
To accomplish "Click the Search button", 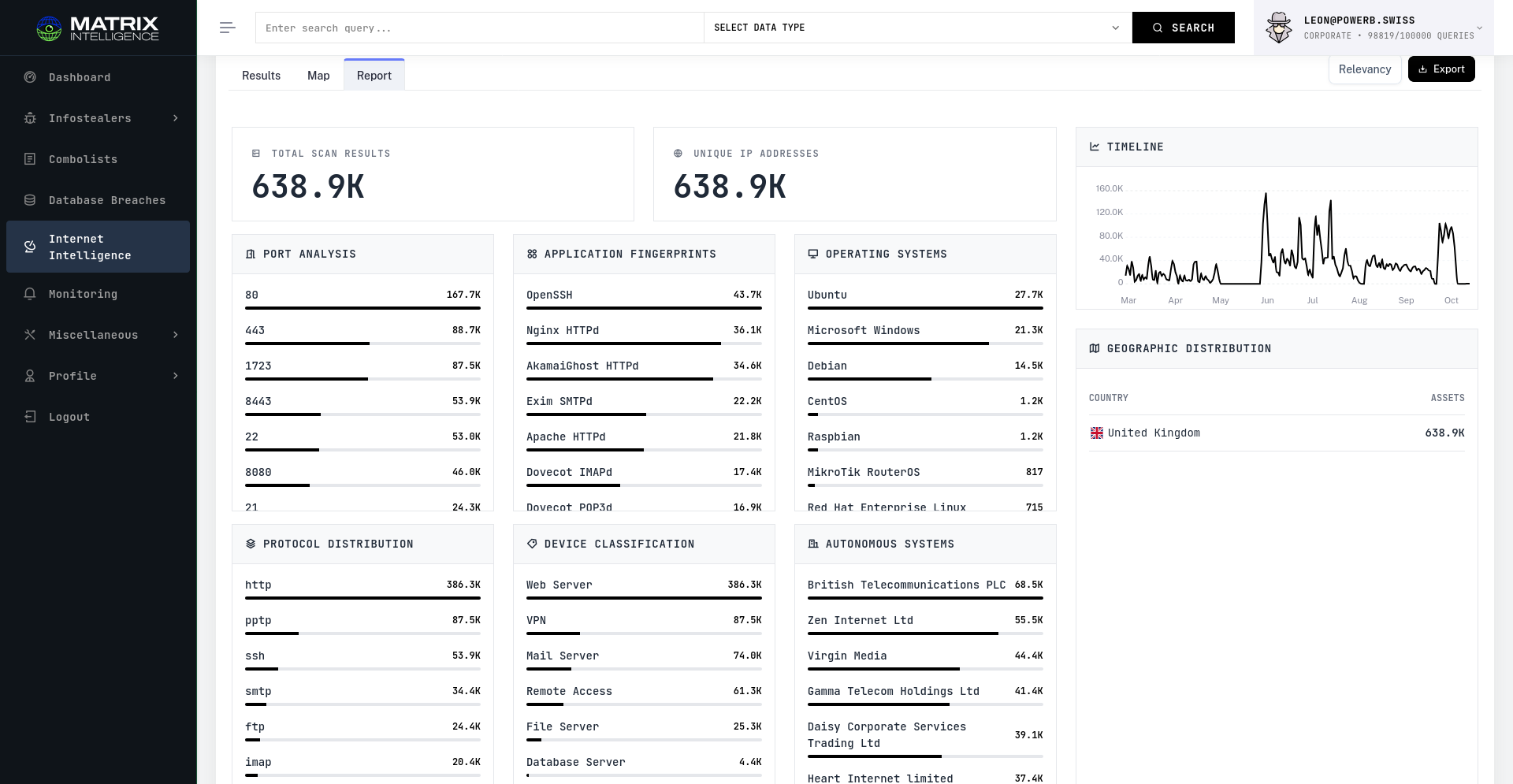I will pyautogui.click(x=1183, y=28).
